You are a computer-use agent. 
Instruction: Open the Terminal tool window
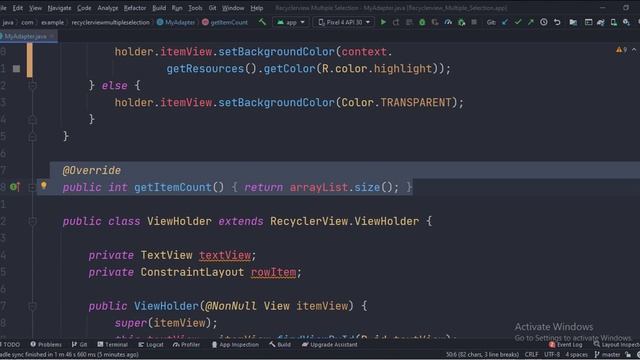tap(113, 344)
